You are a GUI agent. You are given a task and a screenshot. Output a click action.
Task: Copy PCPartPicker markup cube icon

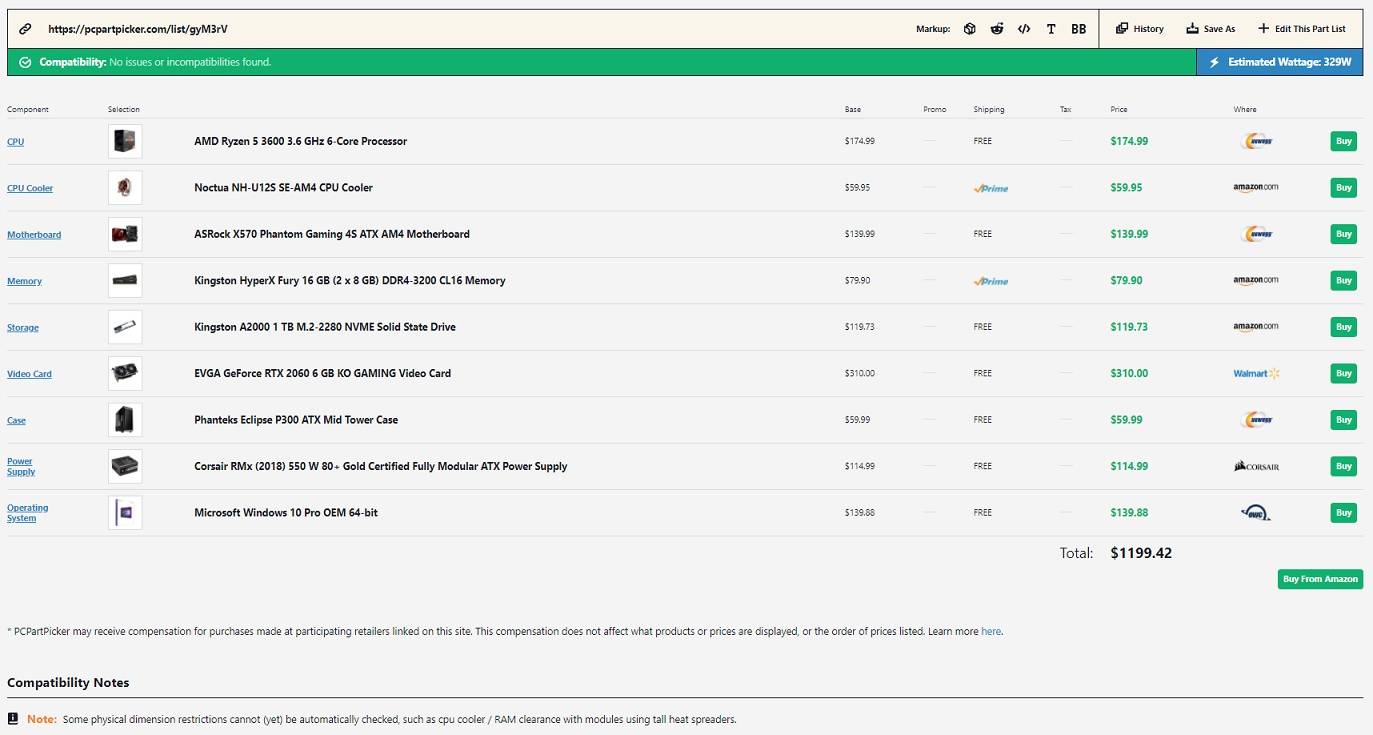point(969,29)
